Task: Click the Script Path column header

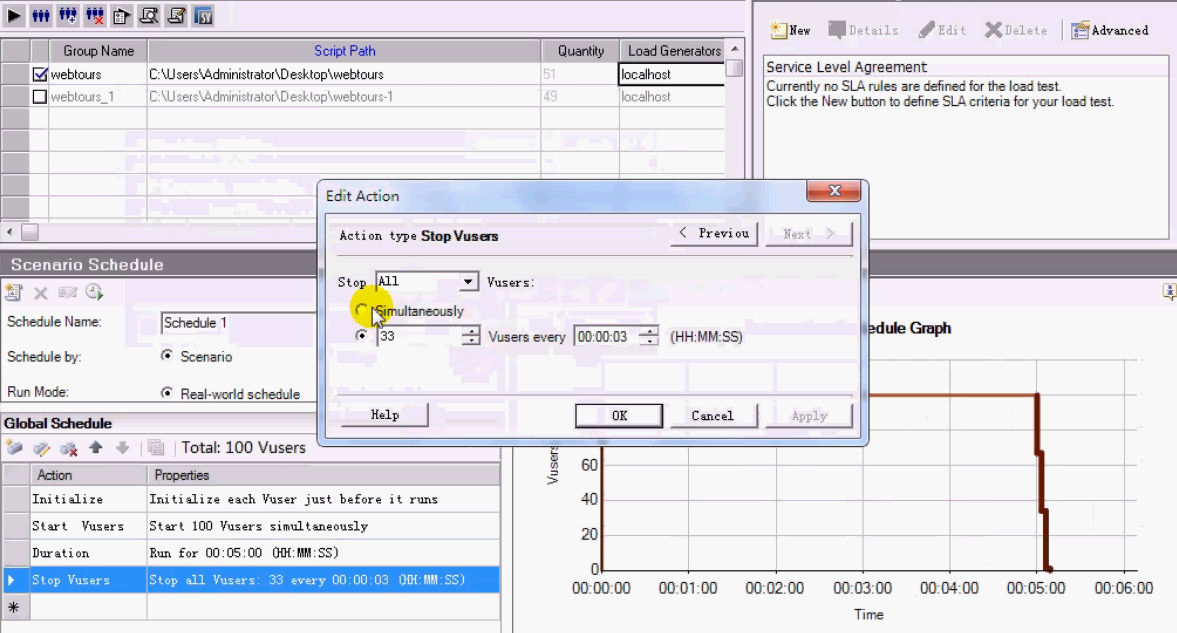Action: pos(344,51)
